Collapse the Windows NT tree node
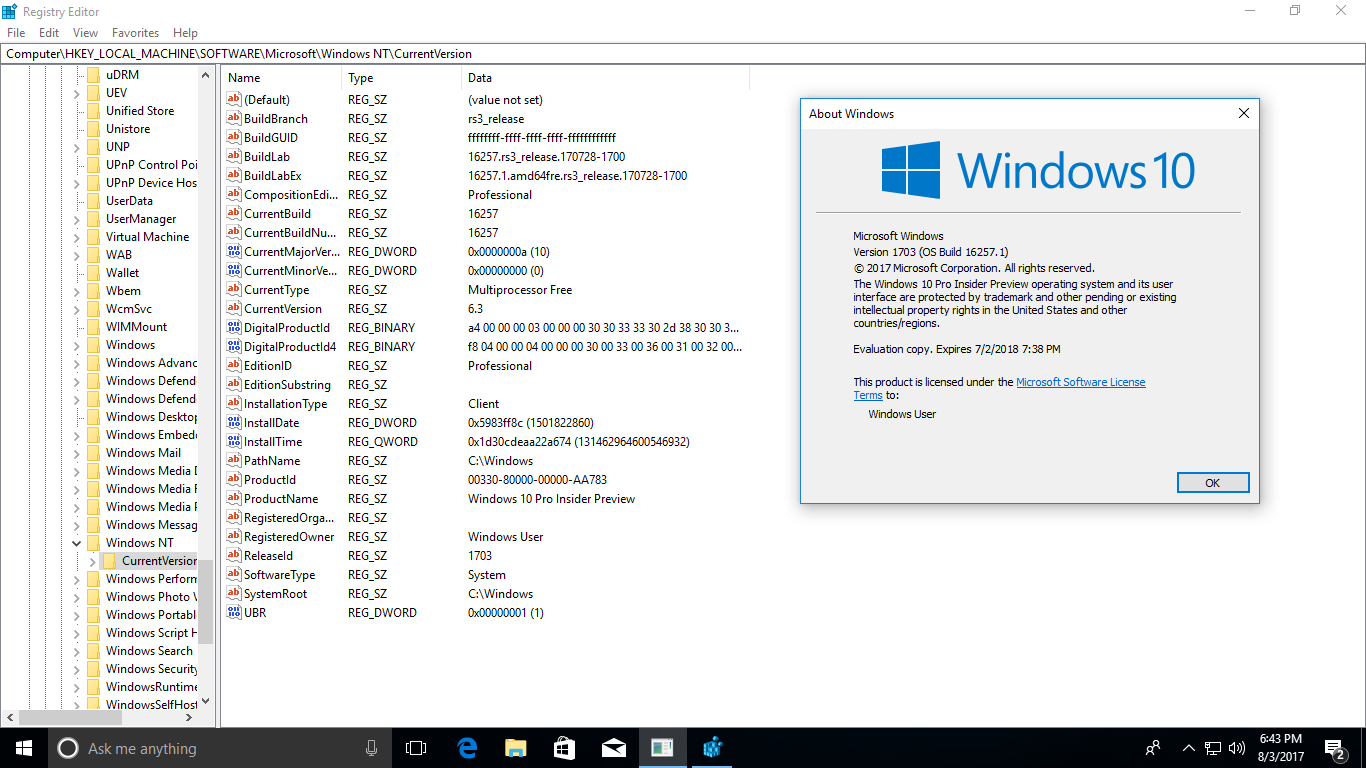 pos(77,543)
